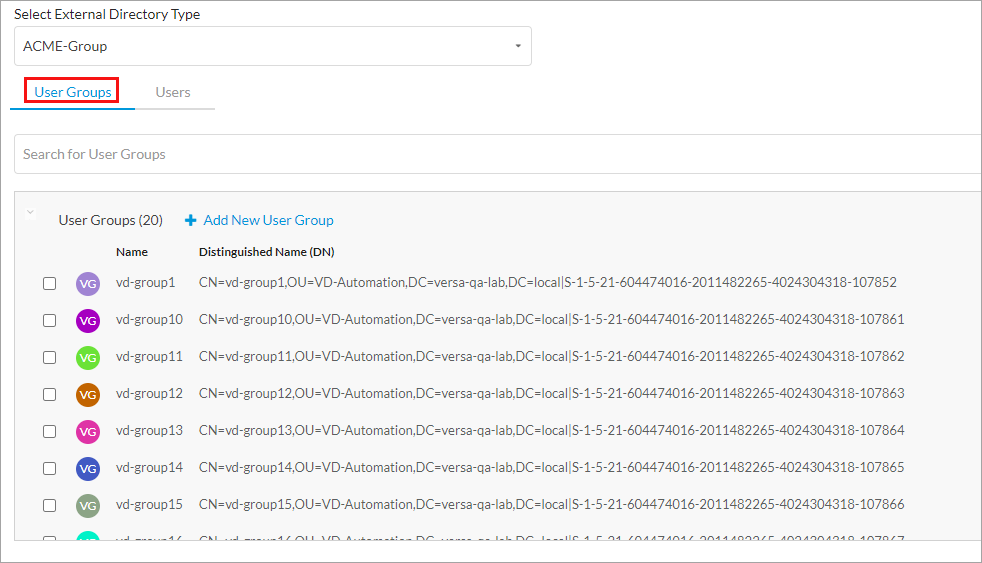Select the User Groups tab
The height and width of the screenshot is (563, 982).
click(73, 92)
